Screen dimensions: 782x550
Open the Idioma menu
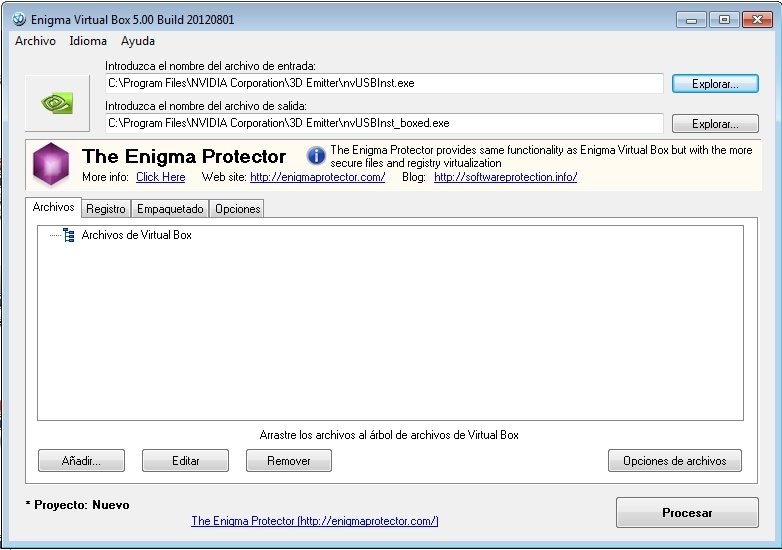coord(88,41)
